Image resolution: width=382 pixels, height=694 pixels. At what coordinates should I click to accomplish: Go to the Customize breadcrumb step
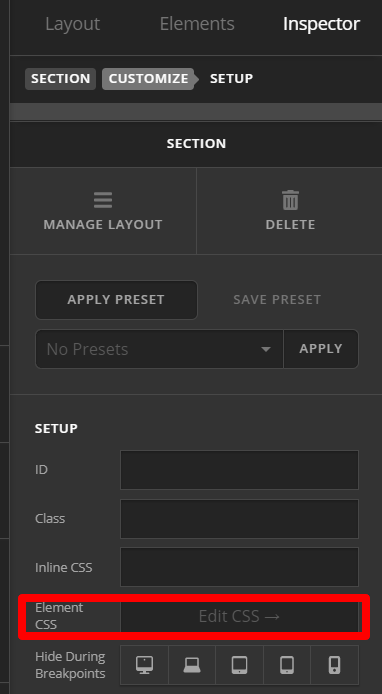tap(148, 79)
